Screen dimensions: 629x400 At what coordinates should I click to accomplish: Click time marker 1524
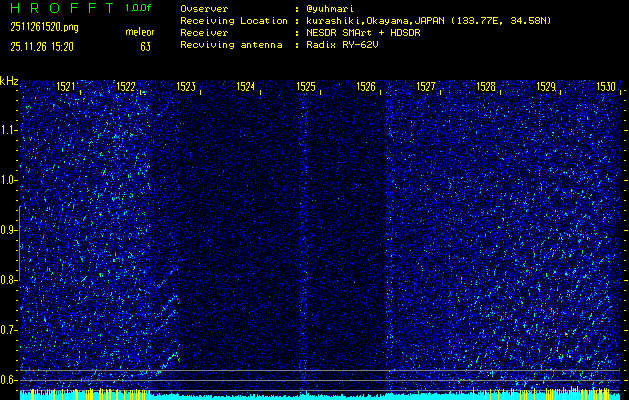246,86
